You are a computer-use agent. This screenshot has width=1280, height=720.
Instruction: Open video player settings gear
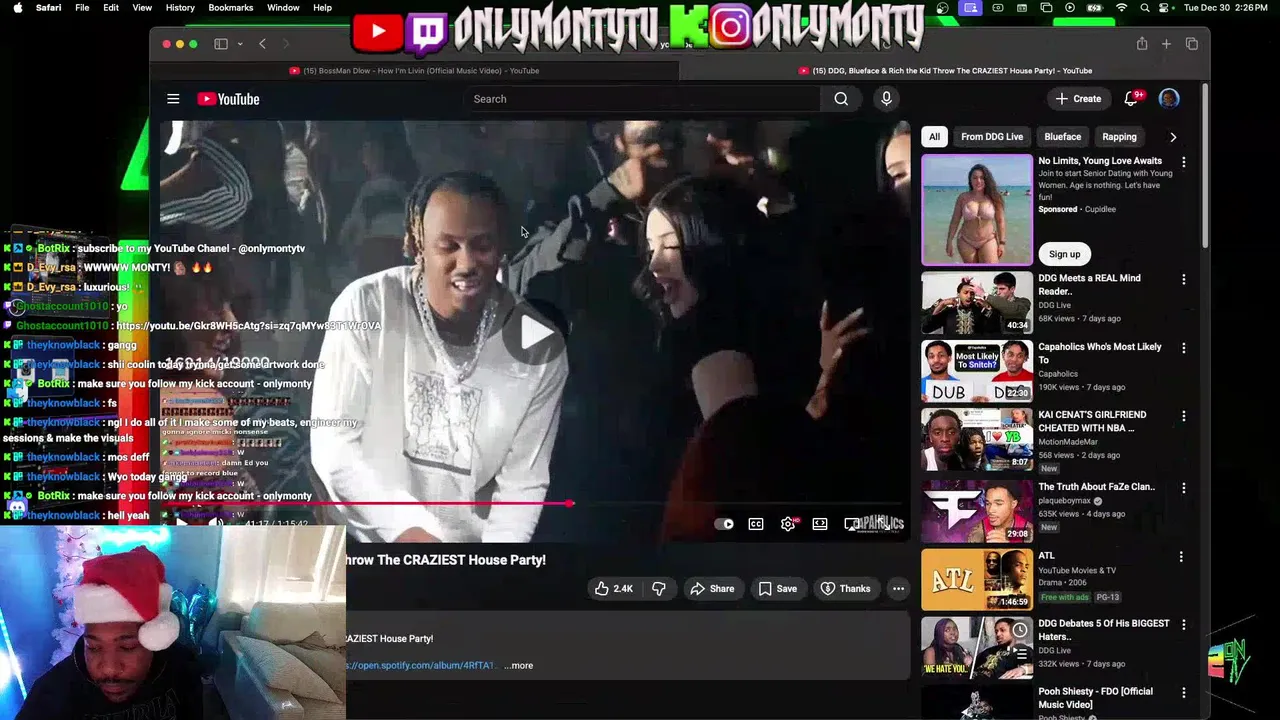point(788,524)
